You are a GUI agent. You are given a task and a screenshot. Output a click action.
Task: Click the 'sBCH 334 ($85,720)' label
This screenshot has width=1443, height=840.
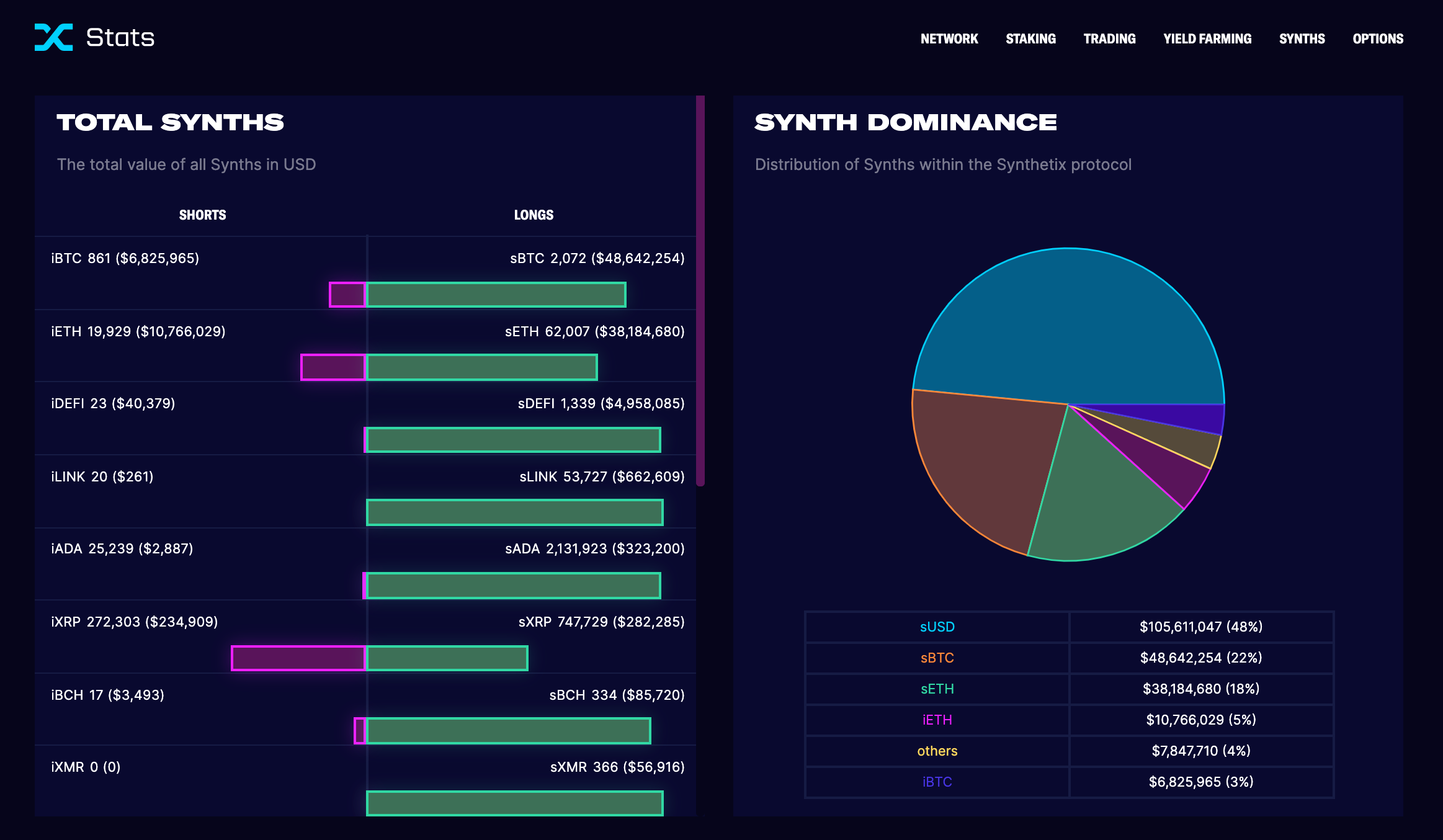[x=617, y=695]
